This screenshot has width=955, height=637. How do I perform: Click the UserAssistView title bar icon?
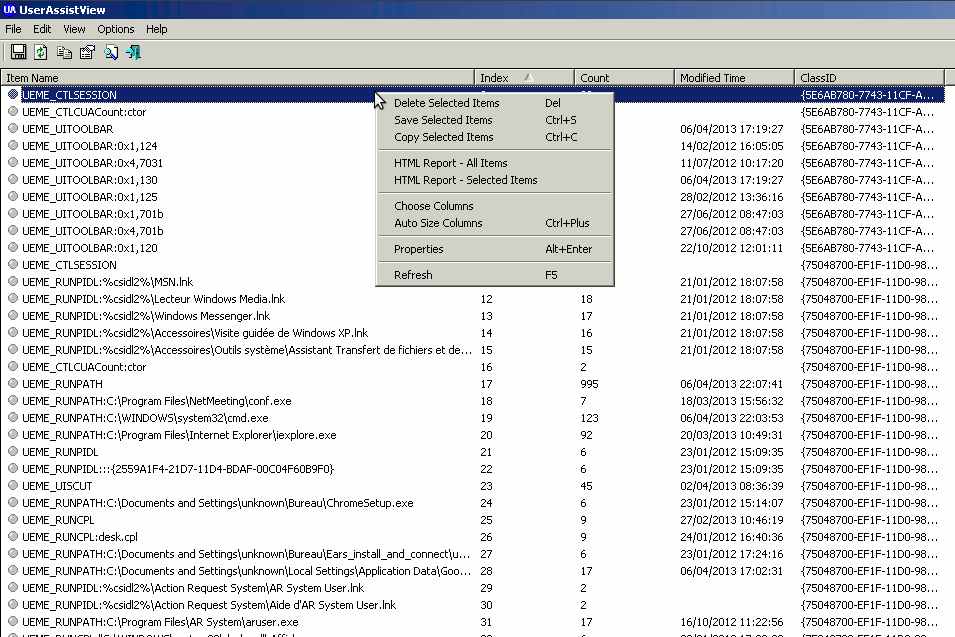click(x=10, y=10)
